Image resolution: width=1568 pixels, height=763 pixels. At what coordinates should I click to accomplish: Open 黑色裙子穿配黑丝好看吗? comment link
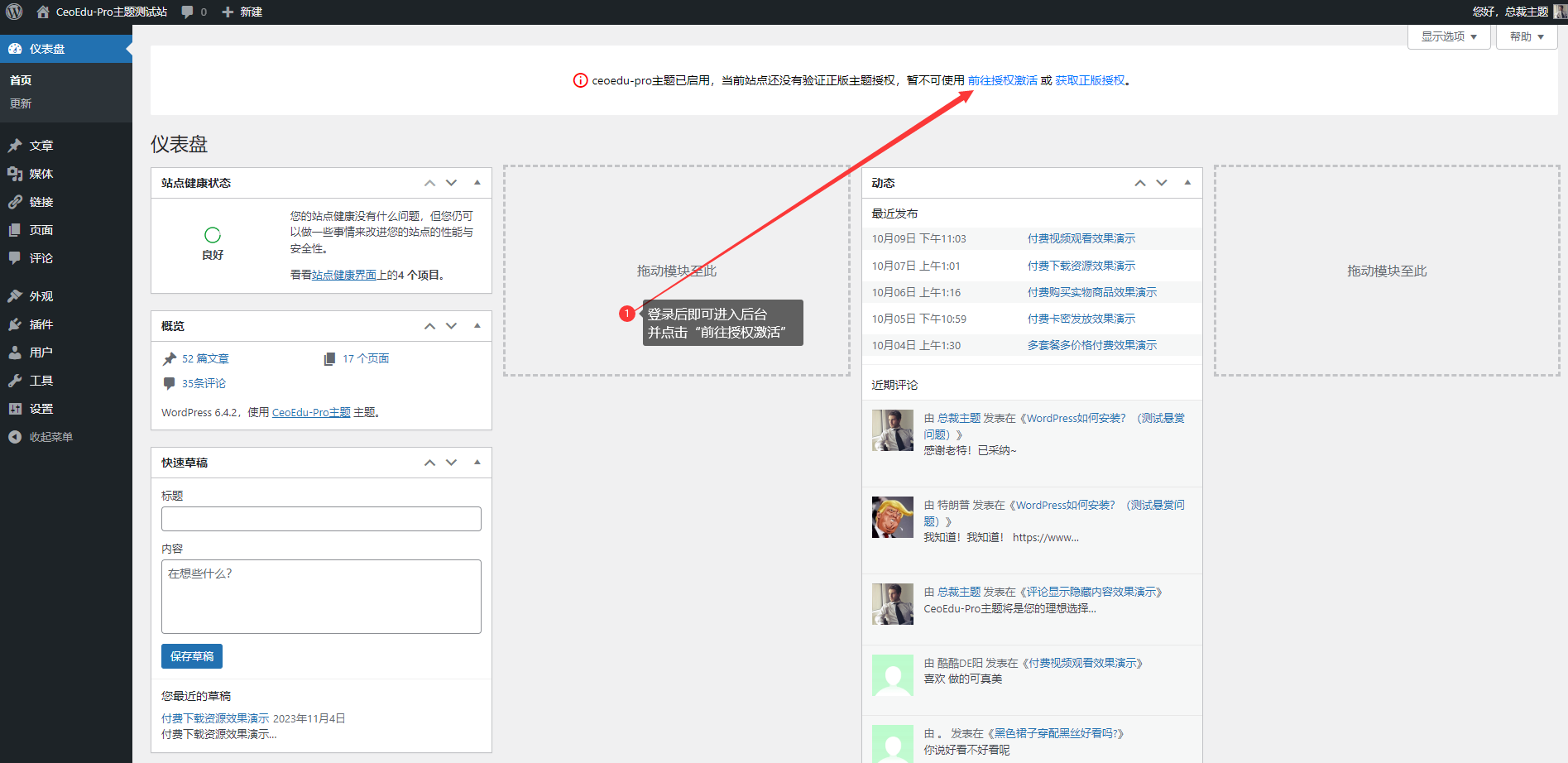tap(1055, 733)
